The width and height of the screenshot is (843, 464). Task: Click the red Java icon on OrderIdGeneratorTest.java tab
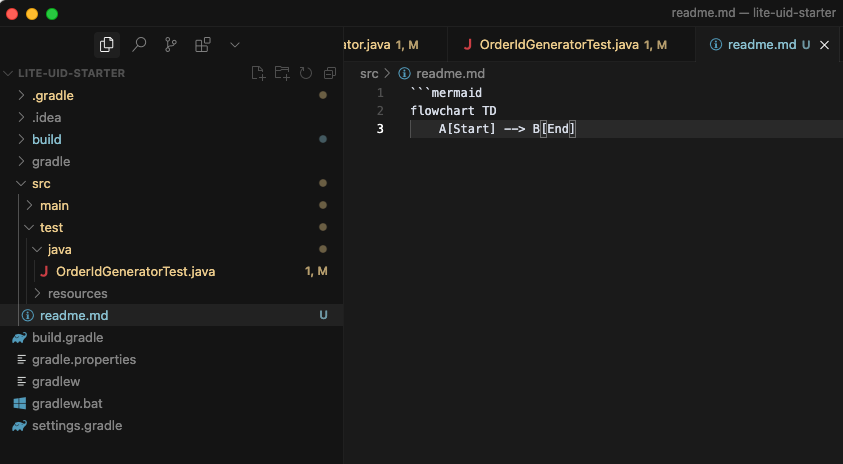(x=467, y=45)
